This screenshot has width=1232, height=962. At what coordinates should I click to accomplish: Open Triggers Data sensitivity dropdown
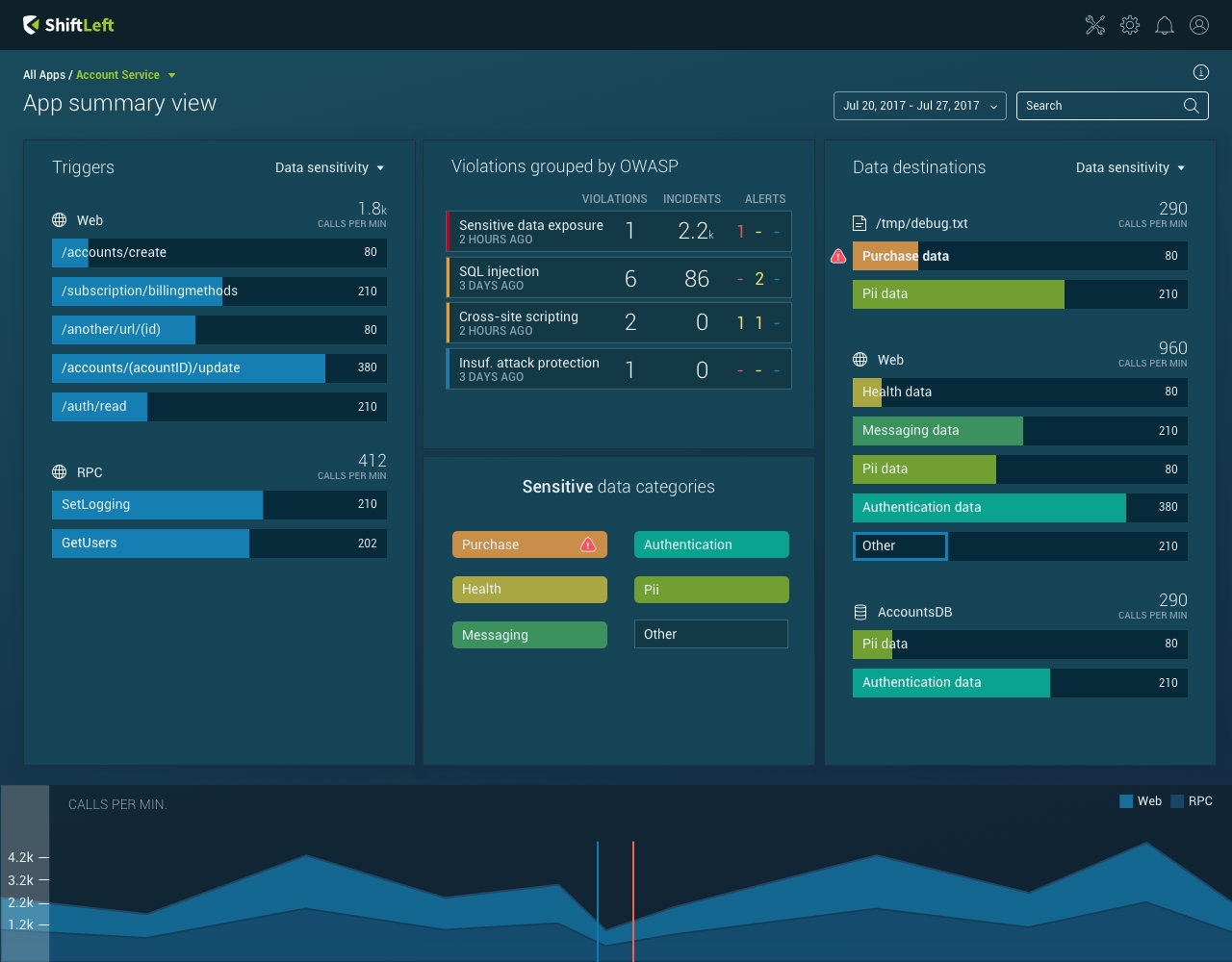329,167
